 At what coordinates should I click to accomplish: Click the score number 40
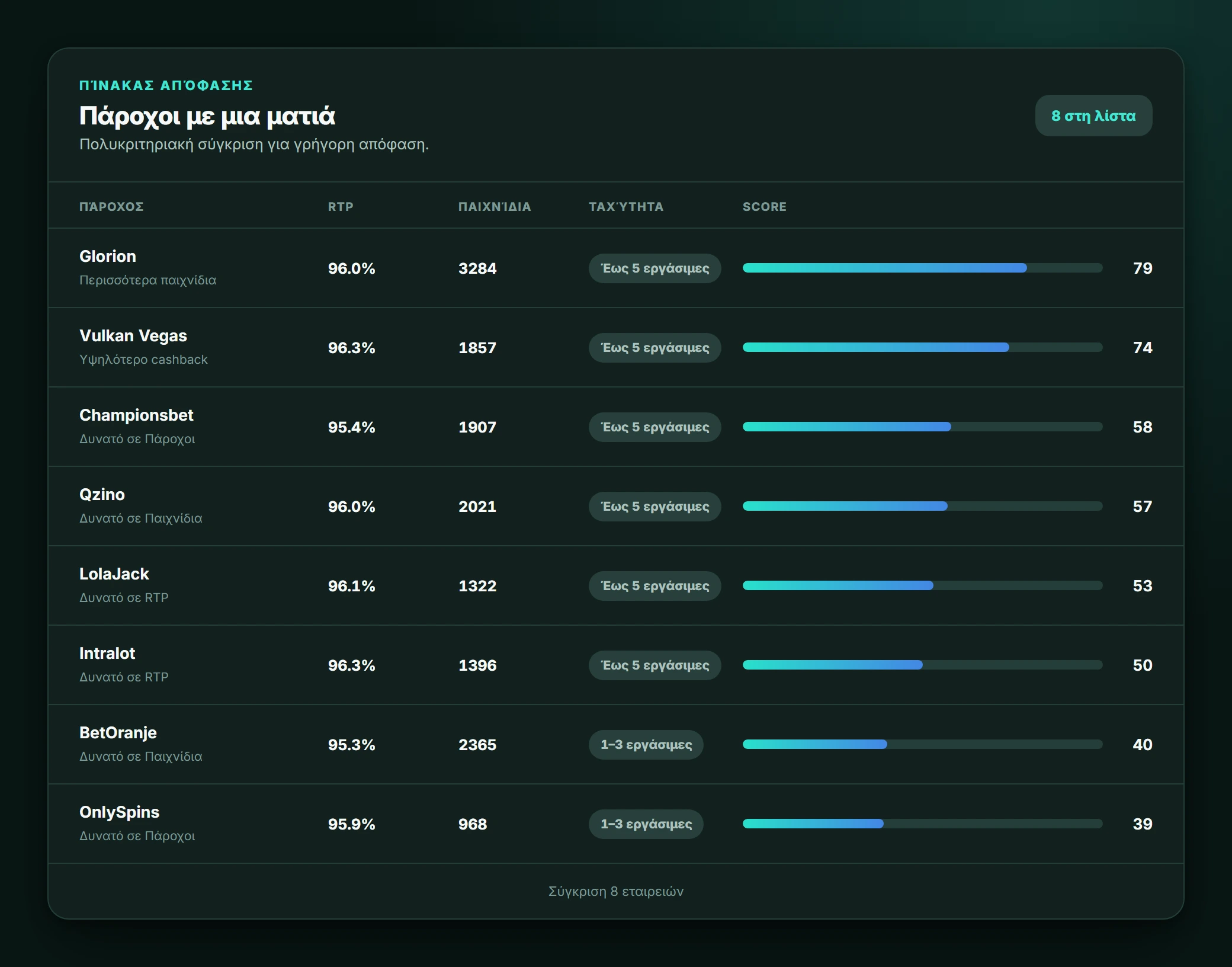[1143, 745]
